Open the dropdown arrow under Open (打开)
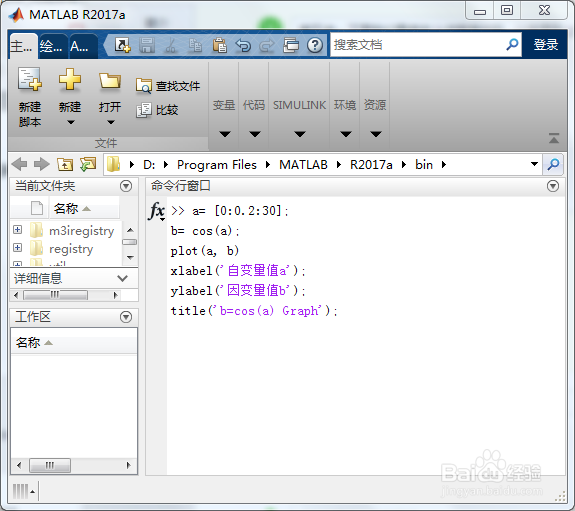The height and width of the screenshot is (511, 575). pyautogui.click(x=111, y=123)
